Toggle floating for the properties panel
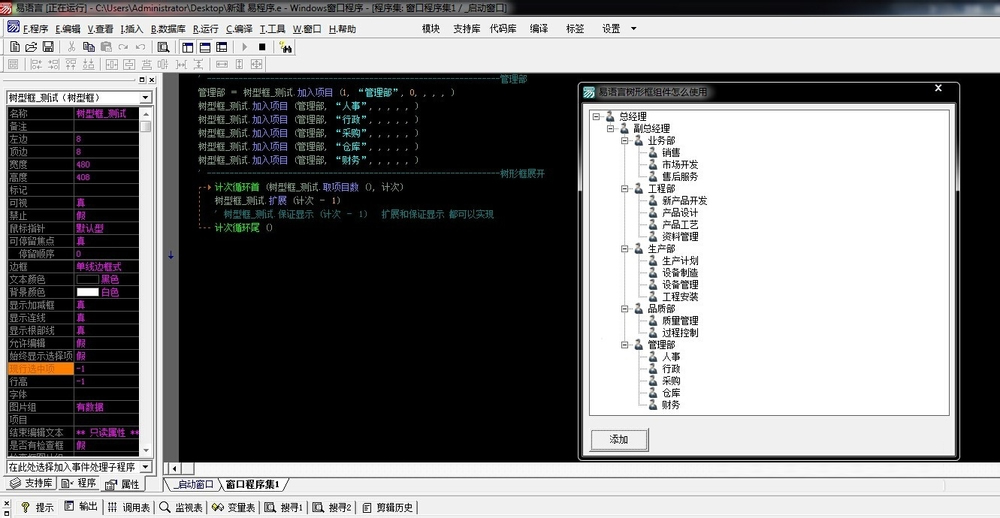The image size is (1000, 518). click(142, 80)
